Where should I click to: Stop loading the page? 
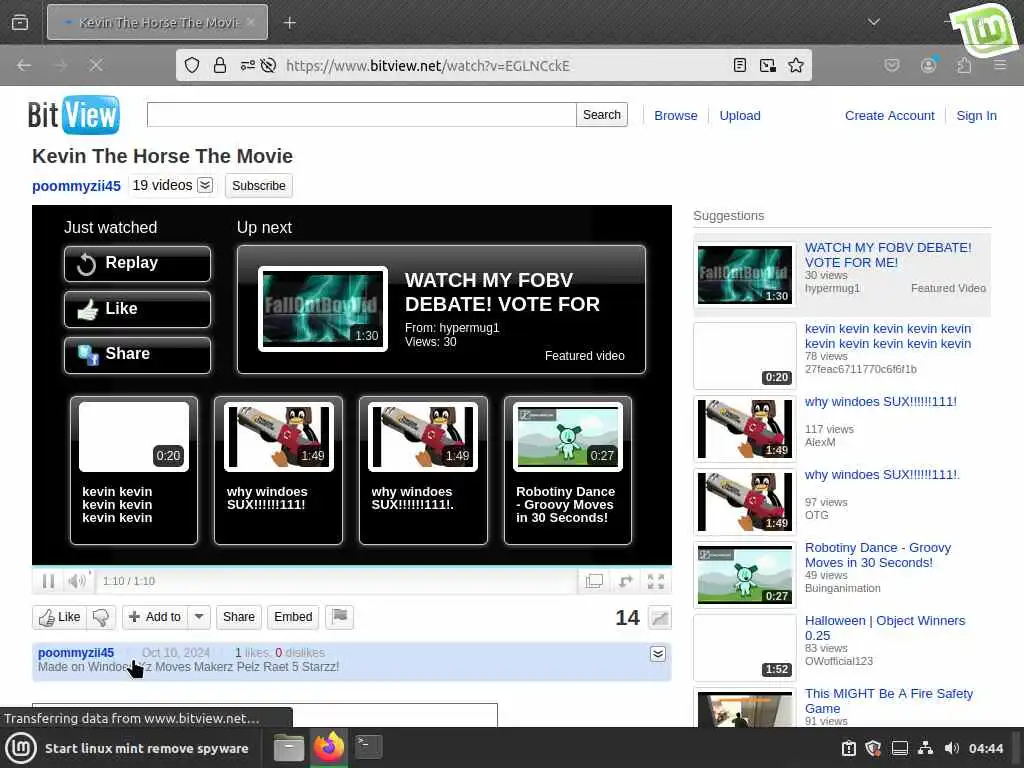(96, 65)
